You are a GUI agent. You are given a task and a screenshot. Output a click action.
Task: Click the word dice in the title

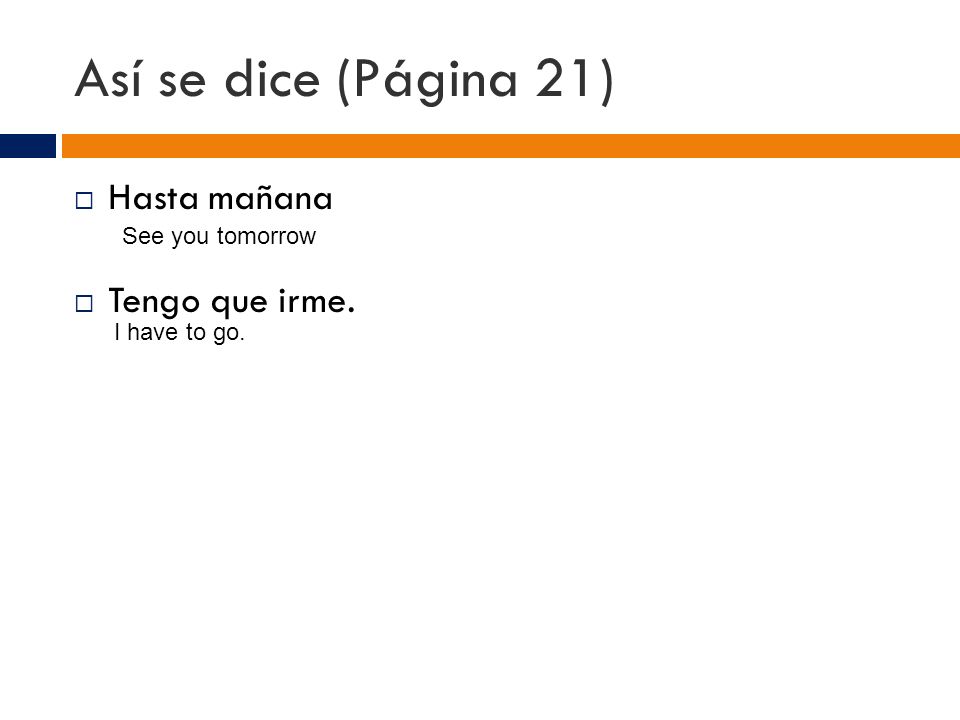click(x=272, y=78)
